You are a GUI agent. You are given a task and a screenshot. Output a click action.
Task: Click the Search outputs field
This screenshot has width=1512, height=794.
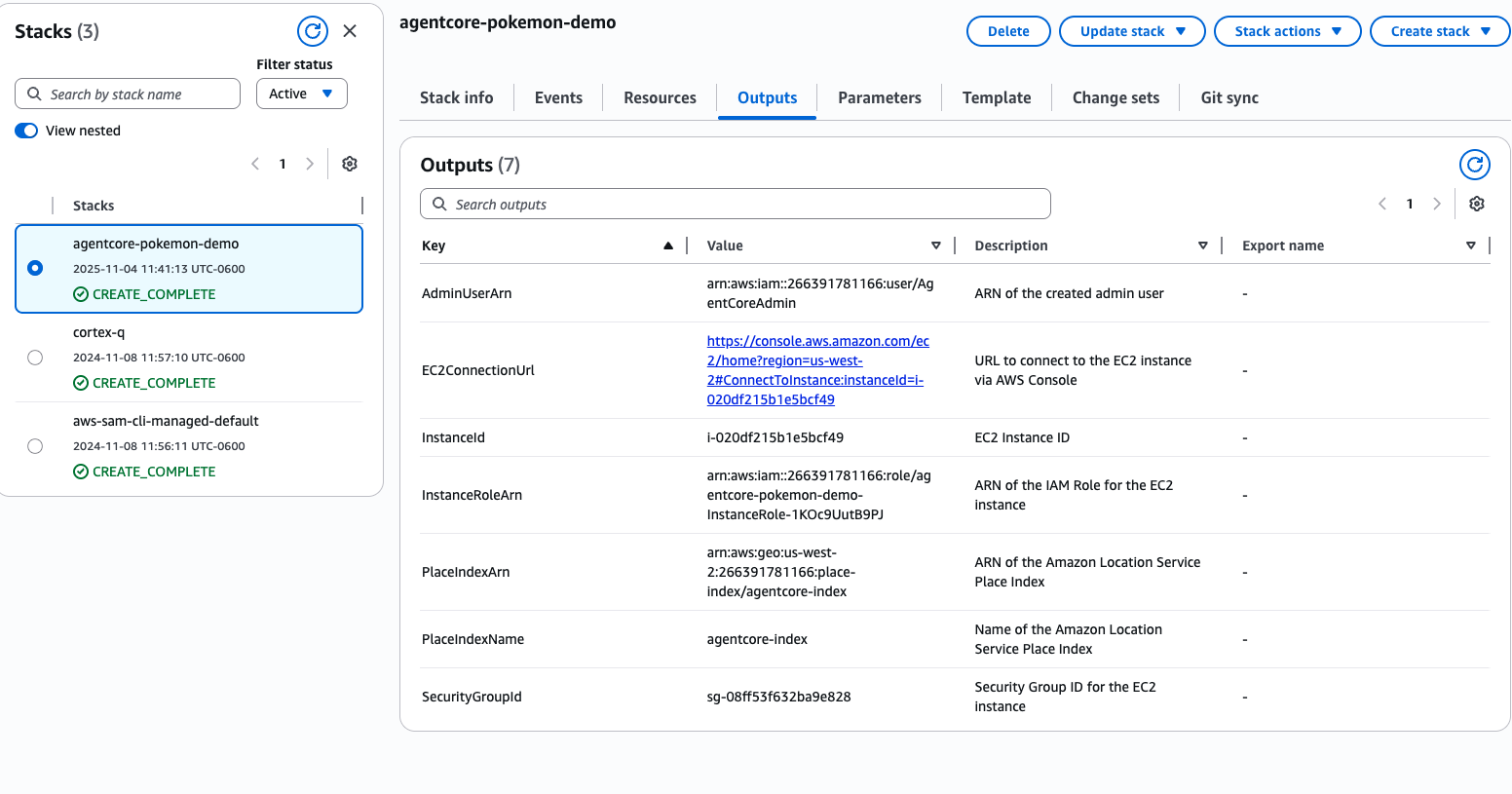tap(736, 204)
